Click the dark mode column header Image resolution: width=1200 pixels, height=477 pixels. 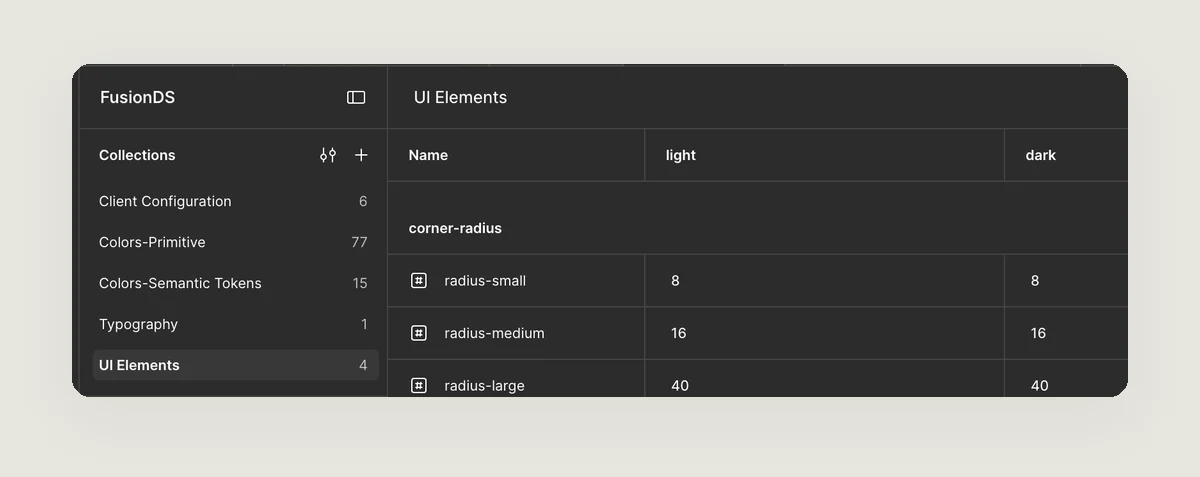(x=1041, y=155)
